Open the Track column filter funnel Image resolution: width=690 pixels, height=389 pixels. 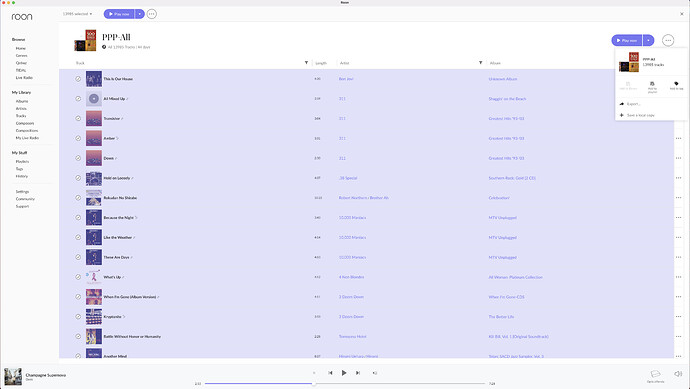[x=306, y=63]
